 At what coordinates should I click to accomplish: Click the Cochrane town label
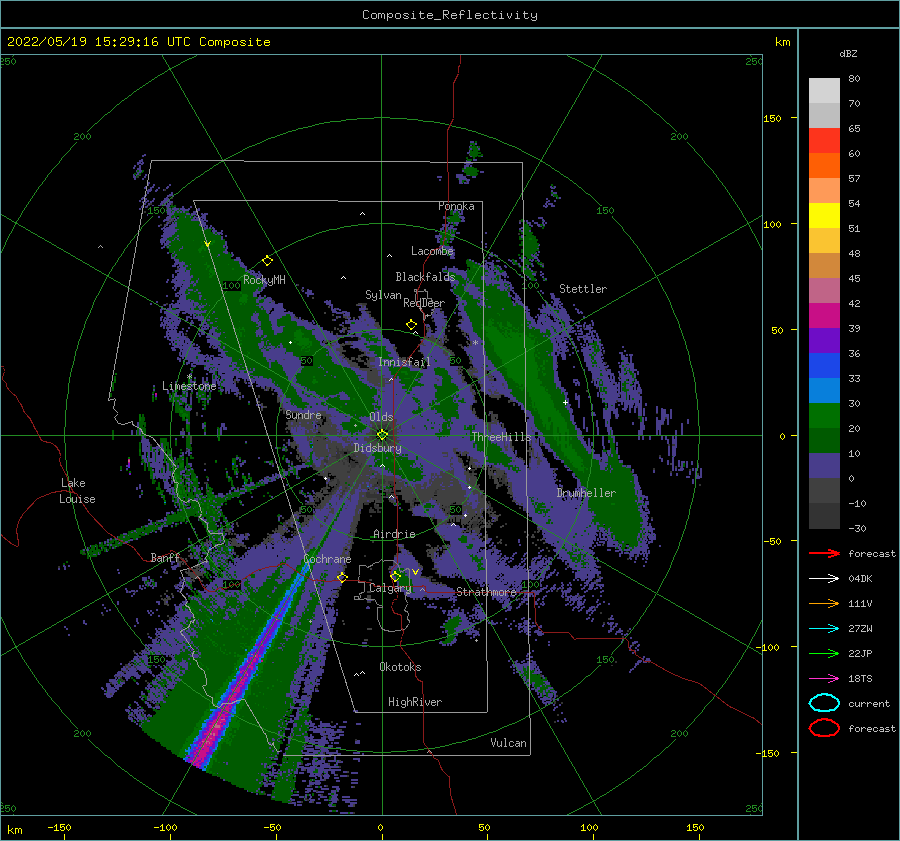pos(327,559)
